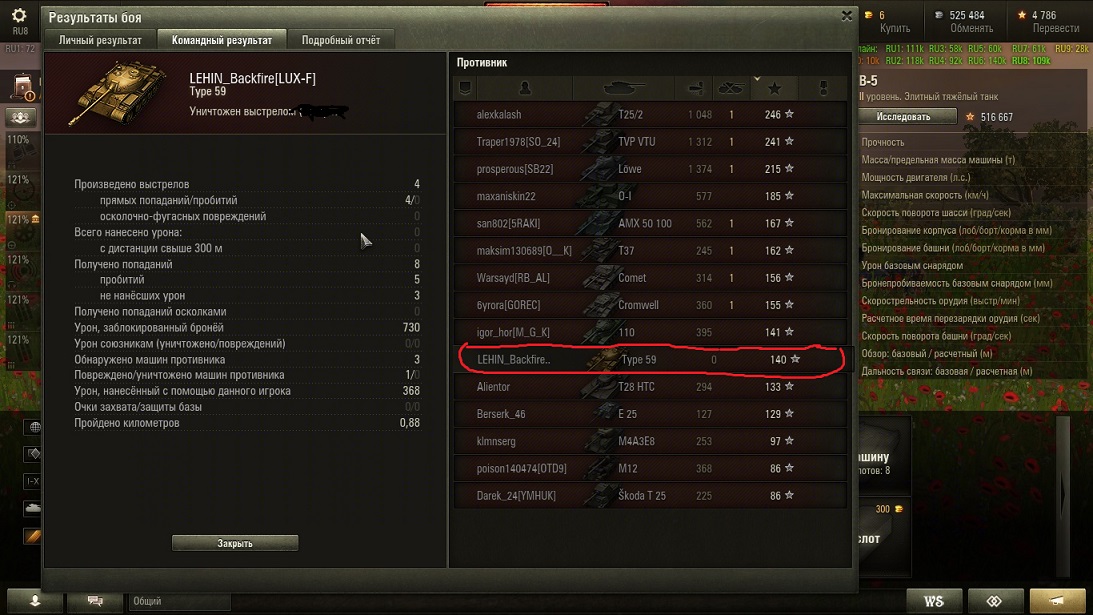Screen dimensions: 1093x615
Task: Sort by tank vehicle column icon
Action: point(623,88)
